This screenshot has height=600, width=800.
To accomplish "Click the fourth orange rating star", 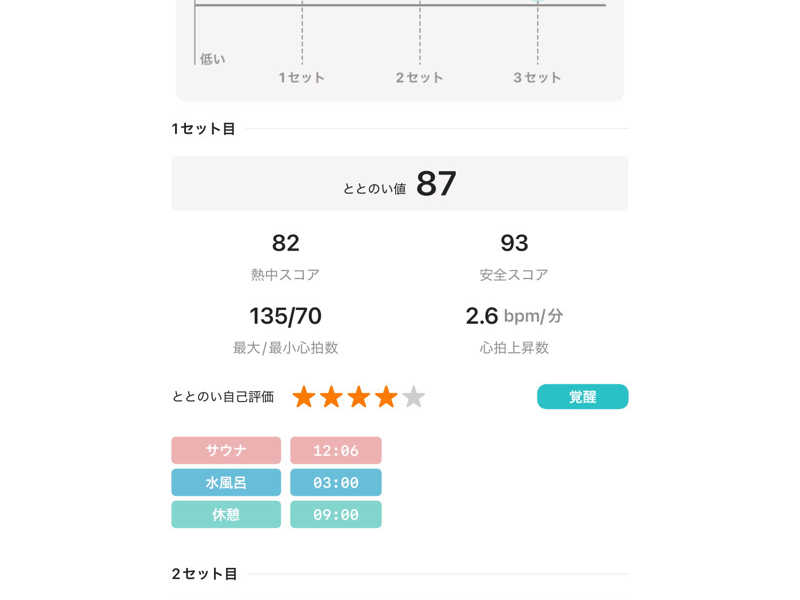I will 386,397.
